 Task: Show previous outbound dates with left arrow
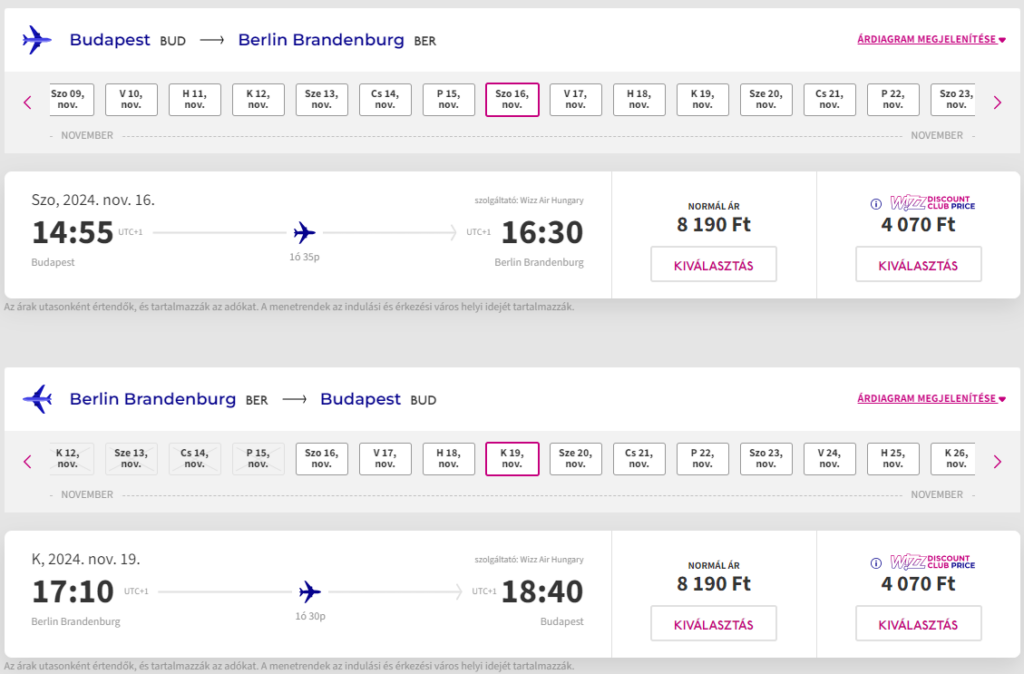(27, 103)
